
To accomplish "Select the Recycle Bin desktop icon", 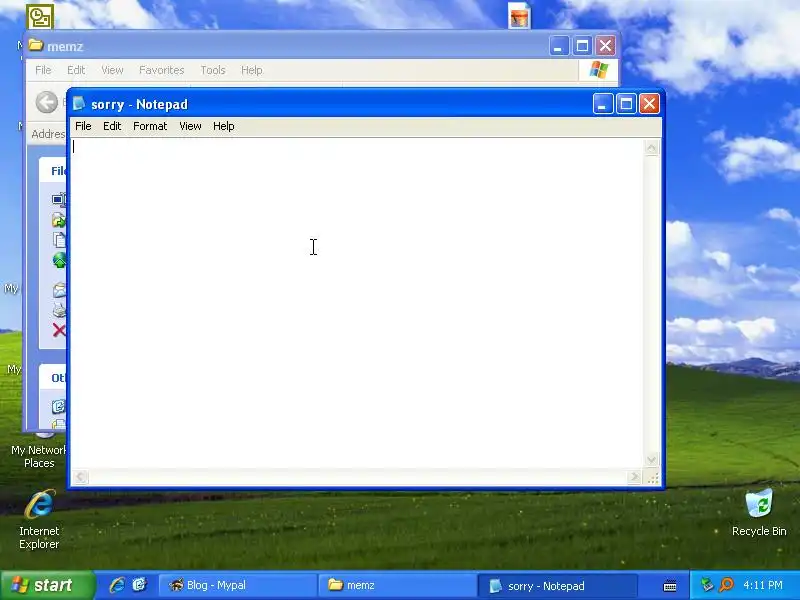I will (759, 513).
